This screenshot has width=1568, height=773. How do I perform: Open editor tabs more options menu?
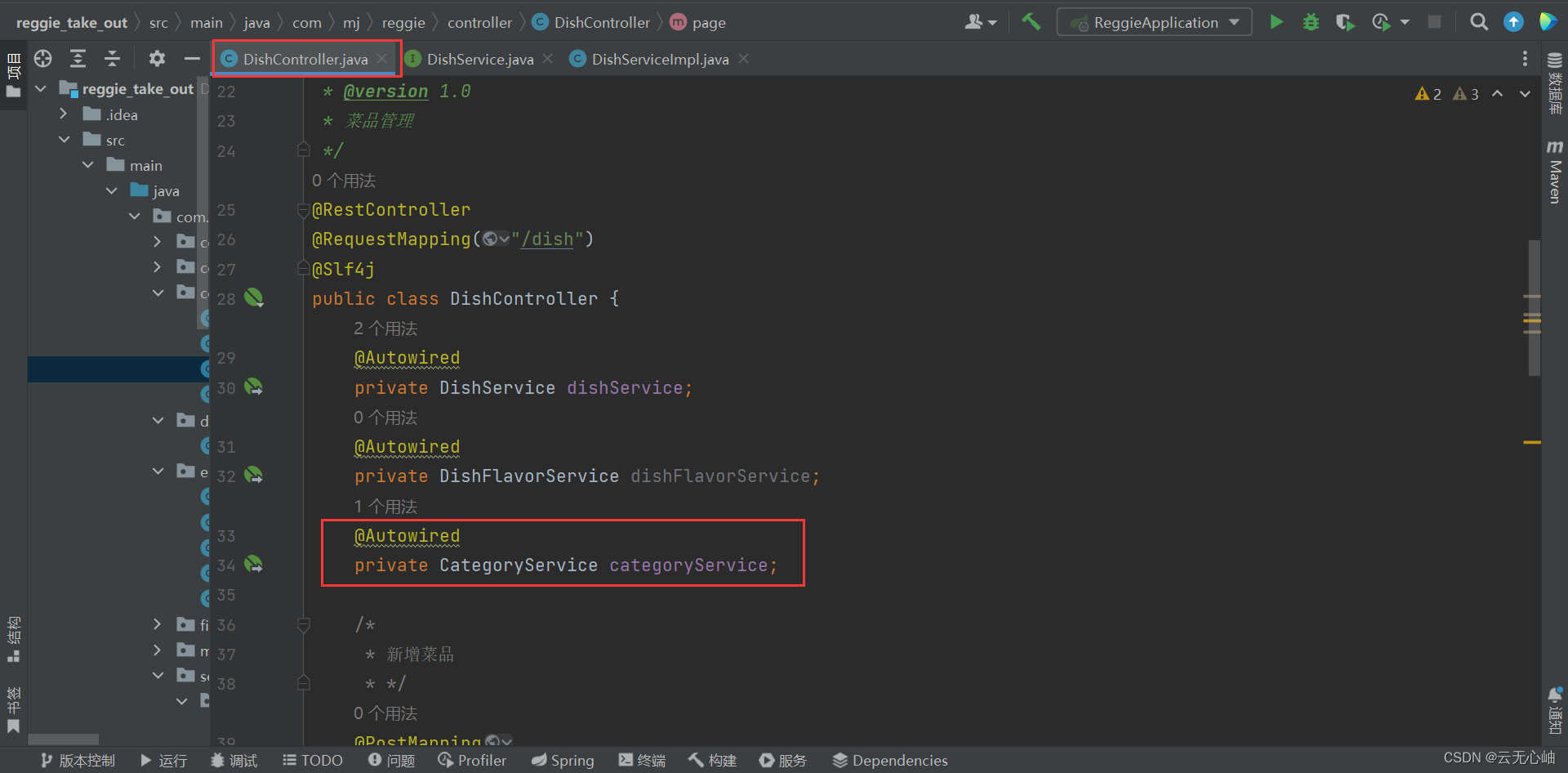tap(1525, 58)
